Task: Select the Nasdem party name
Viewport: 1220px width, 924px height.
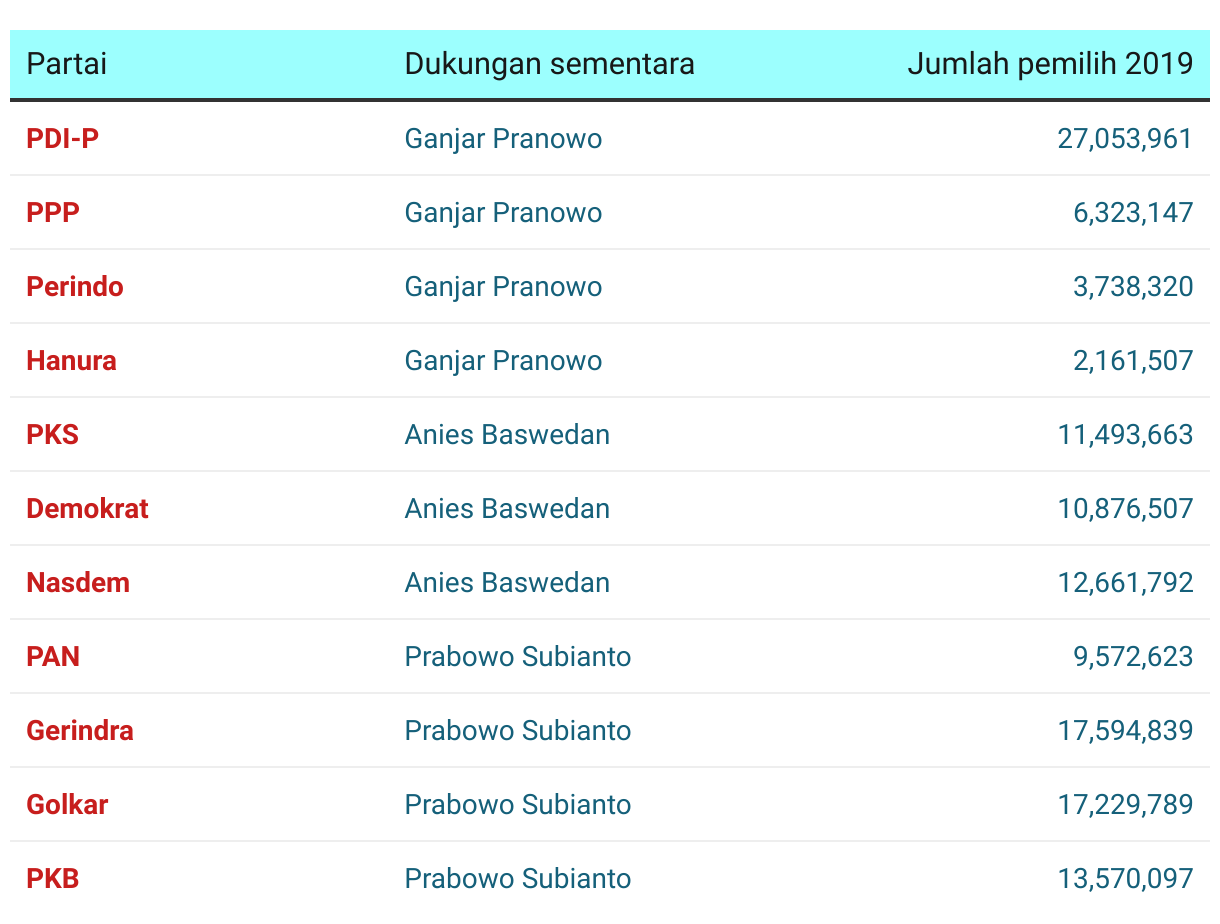Action: pyautogui.click(x=78, y=582)
